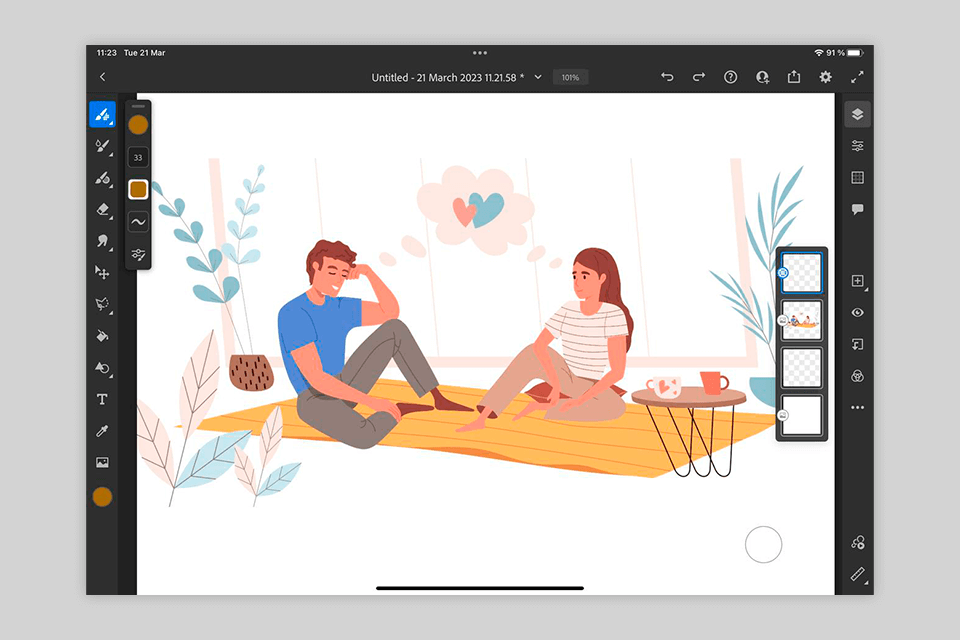
Task: Toggle selected layer visibility eye
Action: (x=858, y=312)
